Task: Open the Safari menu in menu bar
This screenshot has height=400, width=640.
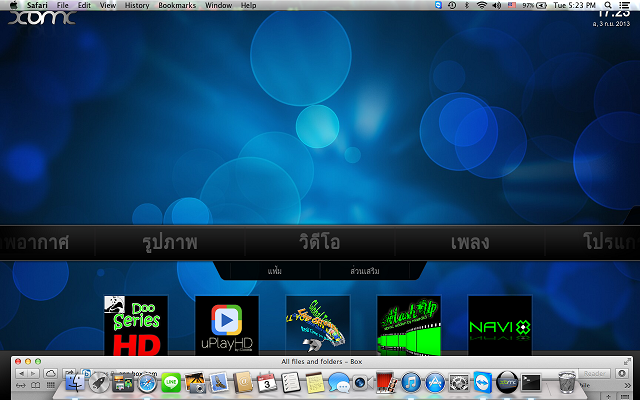Action: pyautogui.click(x=37, y=5)
